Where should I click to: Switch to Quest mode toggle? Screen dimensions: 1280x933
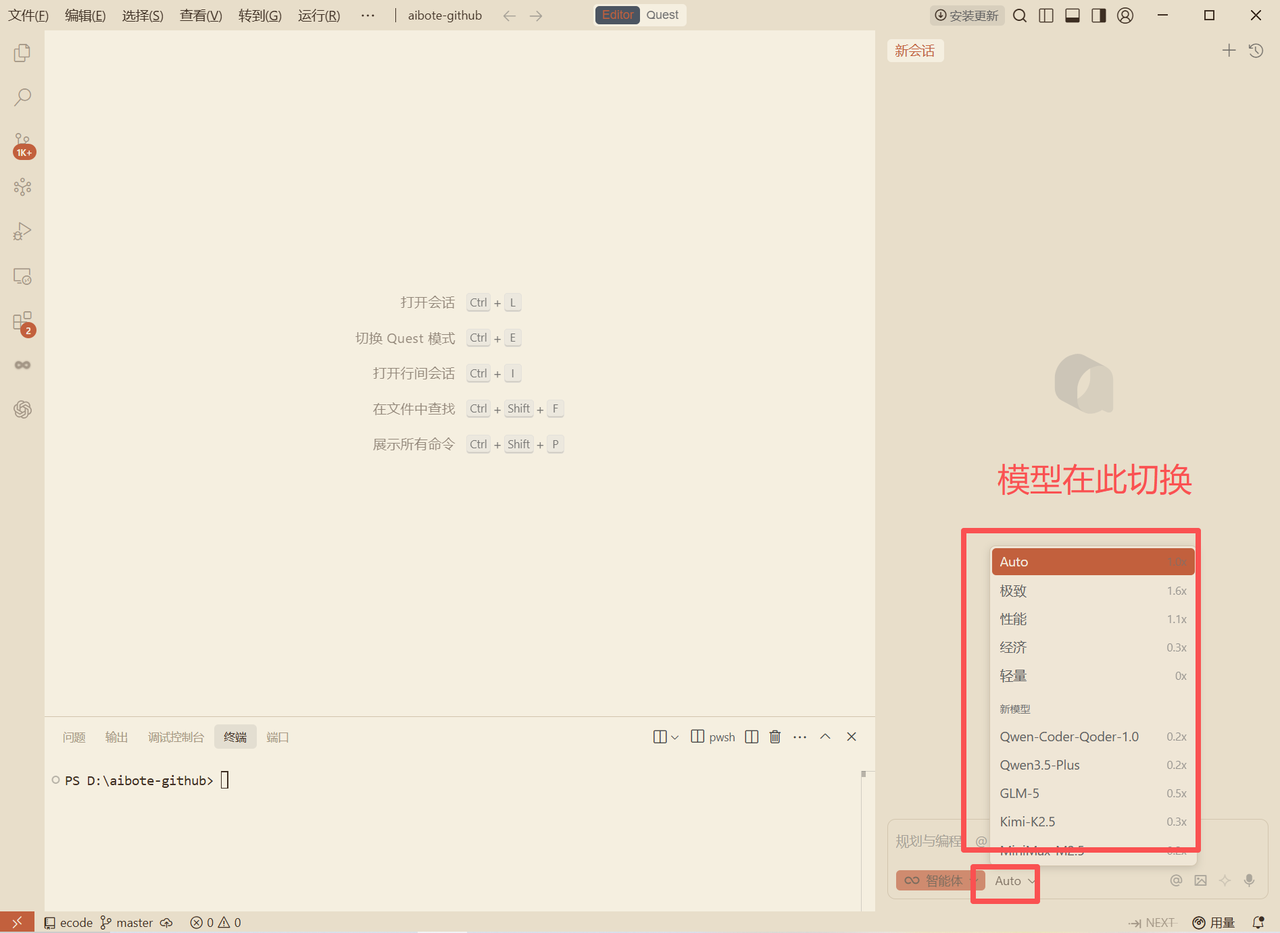662,15
